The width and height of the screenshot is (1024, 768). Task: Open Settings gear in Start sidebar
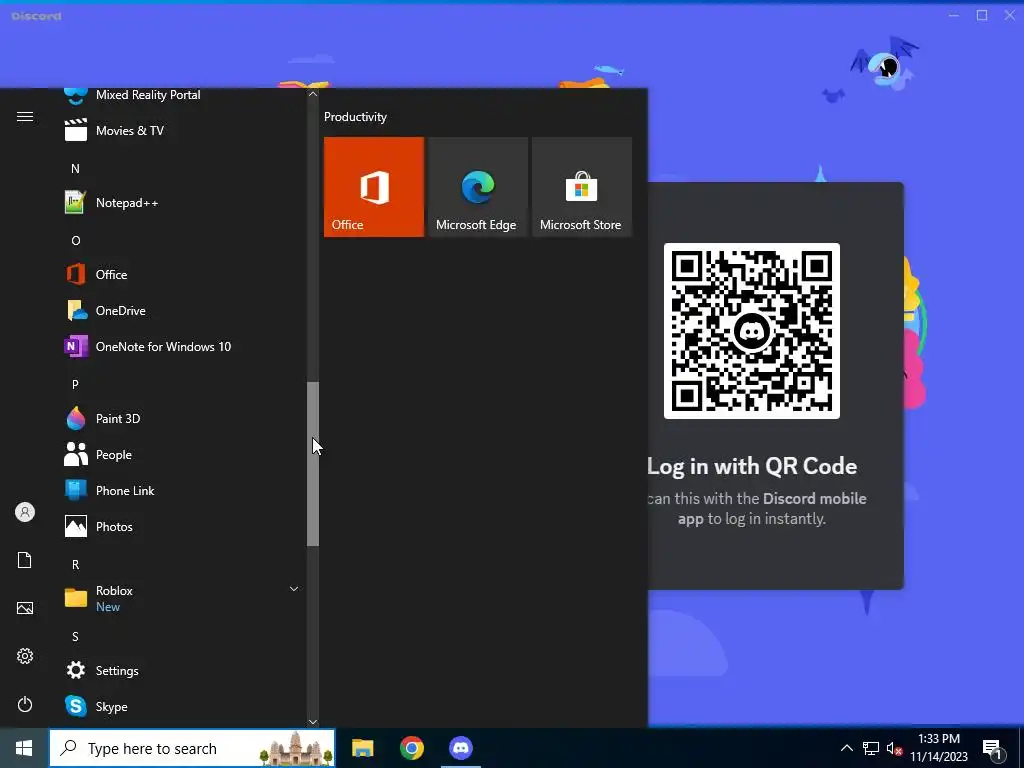point(25,656)
